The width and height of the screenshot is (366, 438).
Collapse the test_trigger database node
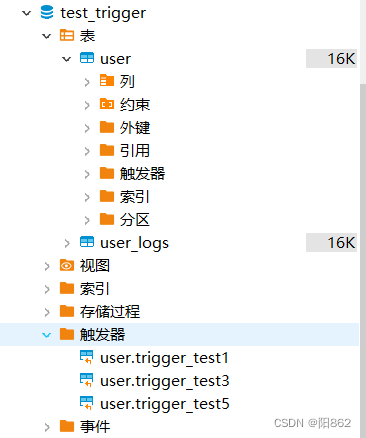(26, 13)
